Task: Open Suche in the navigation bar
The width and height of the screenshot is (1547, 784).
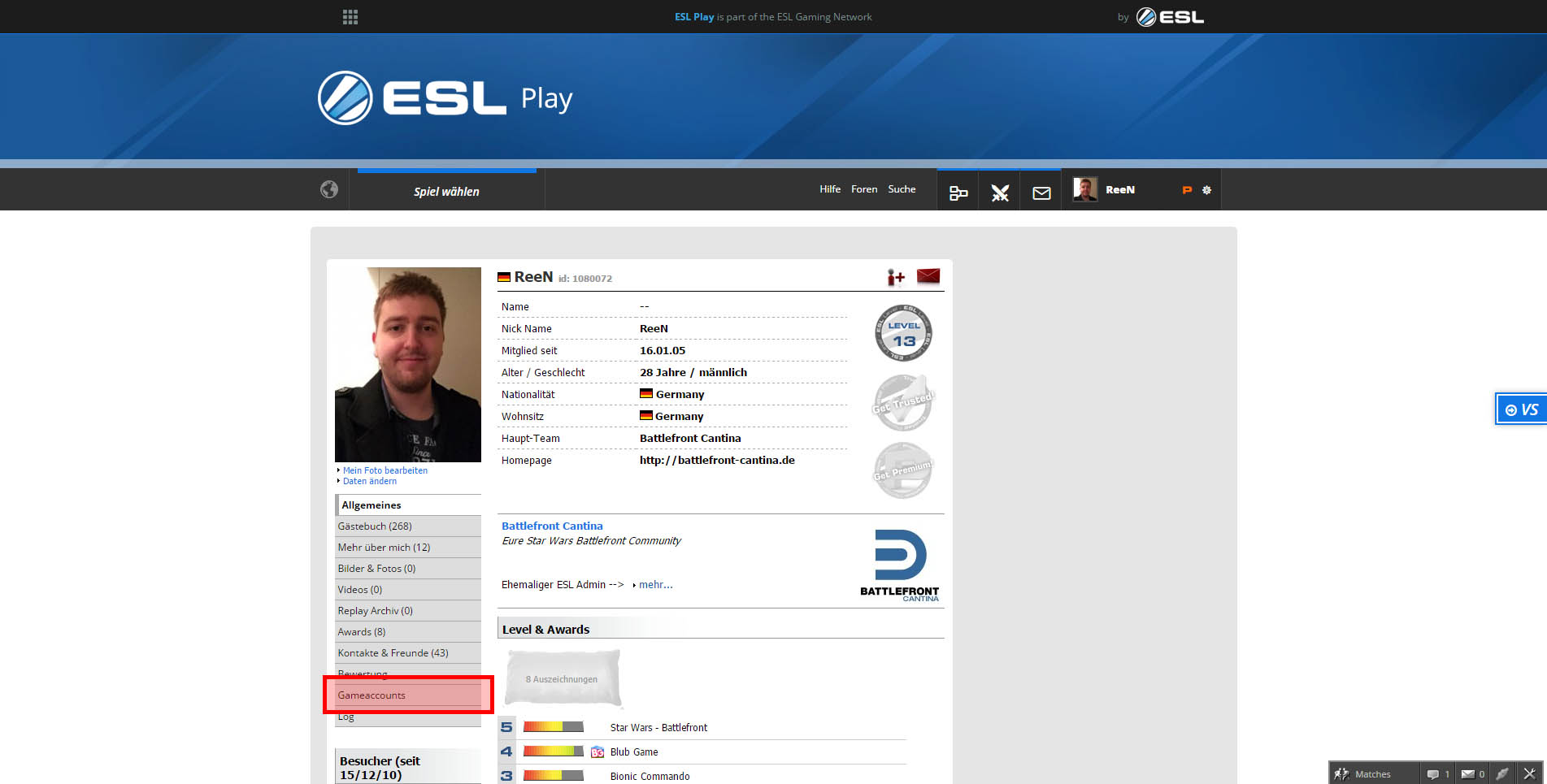Action: 902,189
